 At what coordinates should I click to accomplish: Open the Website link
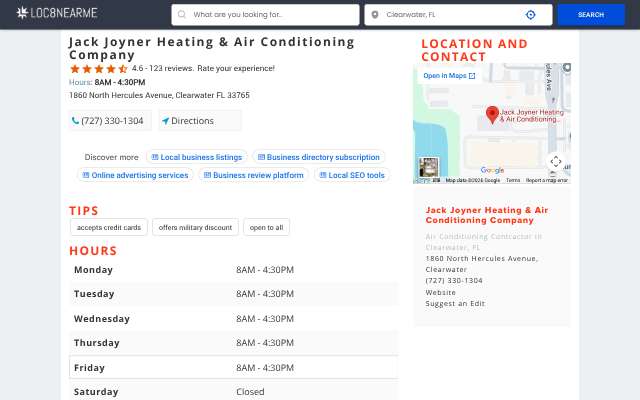440,292
